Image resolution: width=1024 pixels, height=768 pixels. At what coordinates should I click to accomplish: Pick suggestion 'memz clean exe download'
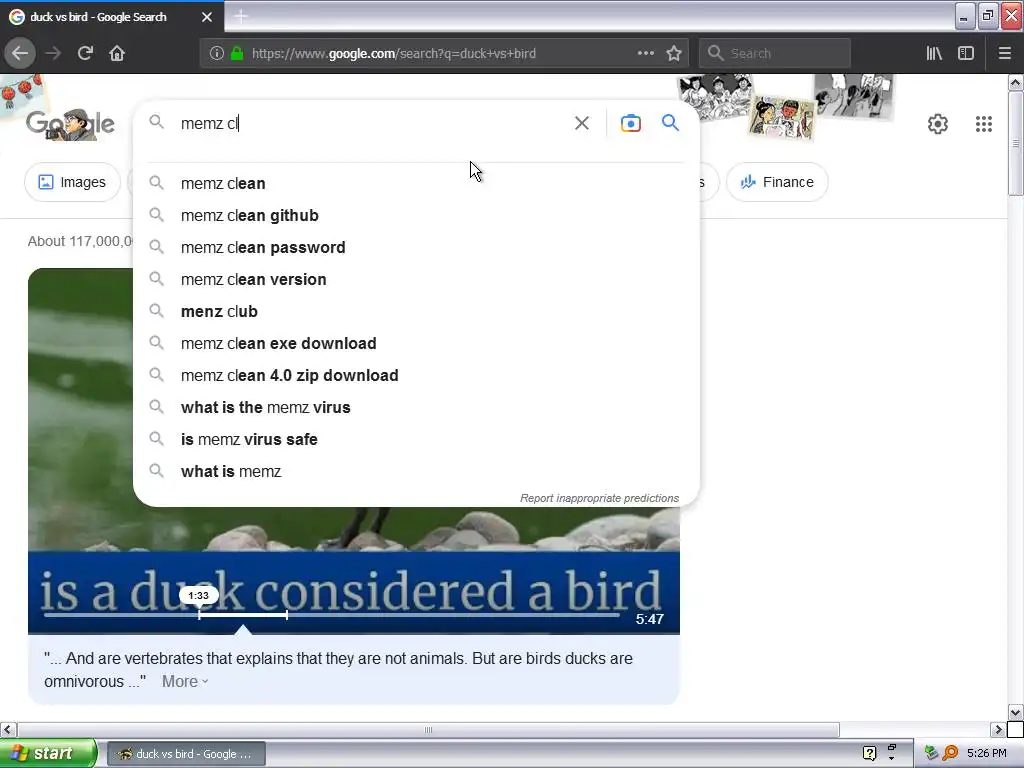(416, 344)
